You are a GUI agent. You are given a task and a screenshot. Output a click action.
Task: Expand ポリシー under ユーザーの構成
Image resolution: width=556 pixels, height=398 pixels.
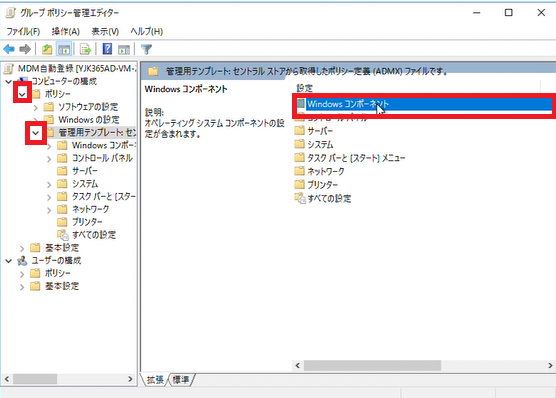22,273
